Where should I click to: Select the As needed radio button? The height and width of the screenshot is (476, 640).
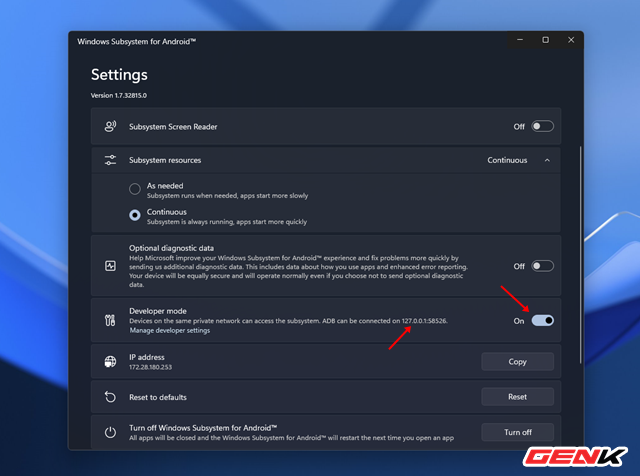coord(135,189)
